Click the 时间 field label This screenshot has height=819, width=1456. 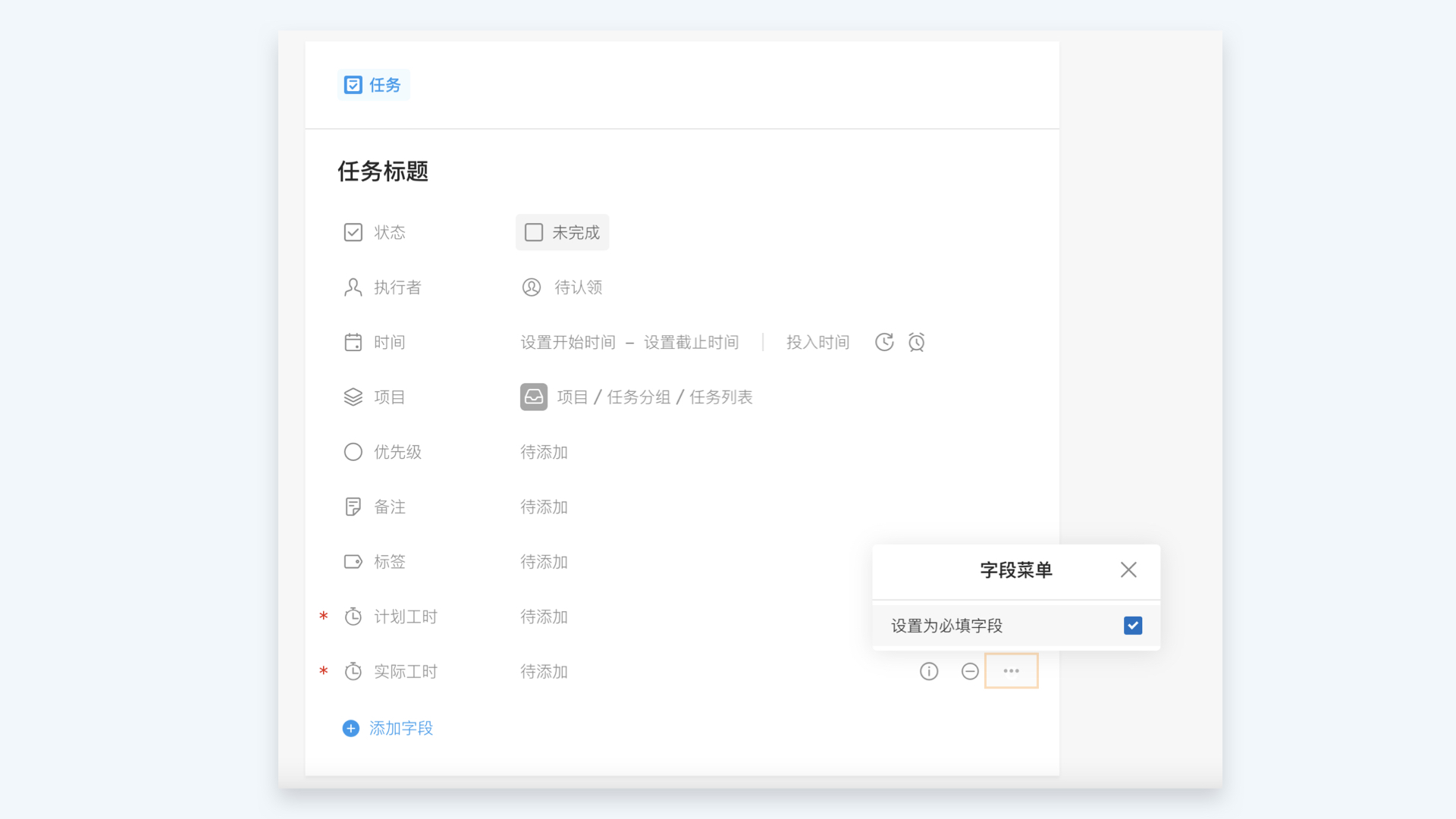390,342
